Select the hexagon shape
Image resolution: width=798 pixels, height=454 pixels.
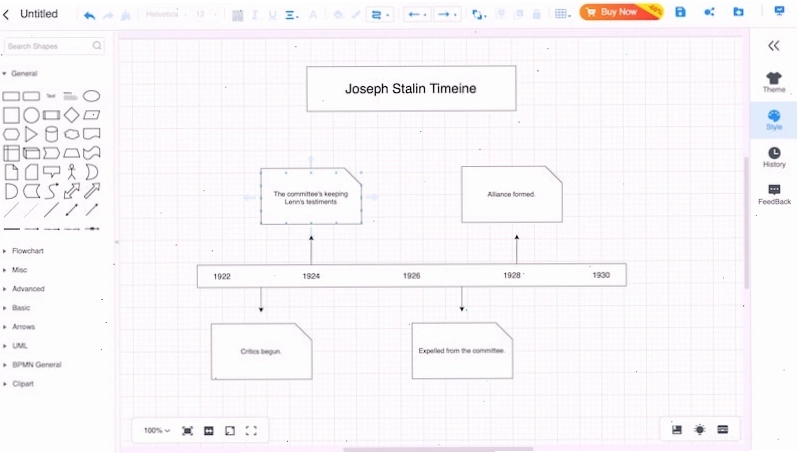11,134
